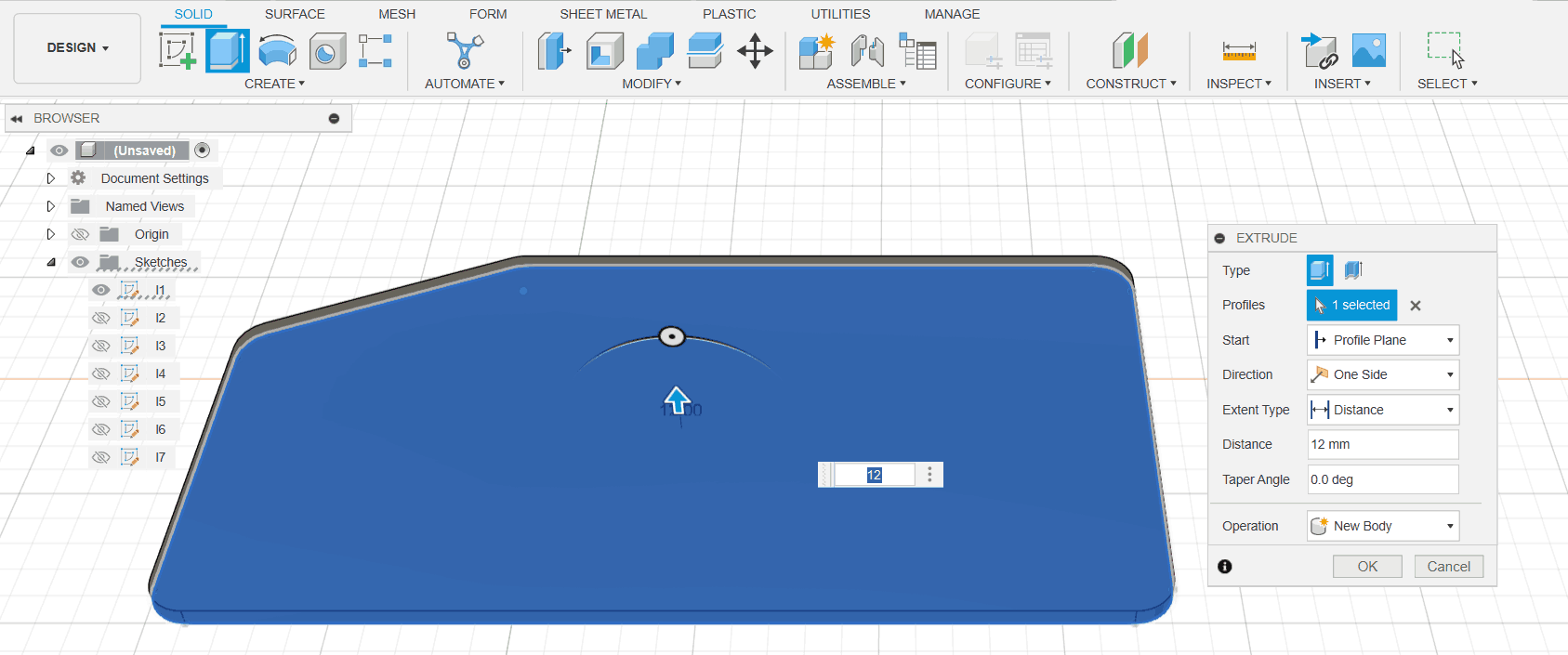The height and width of the screenshot is (655, 1568).
Task: Expand the Named Views tree node
Action: tap(51, 206)
